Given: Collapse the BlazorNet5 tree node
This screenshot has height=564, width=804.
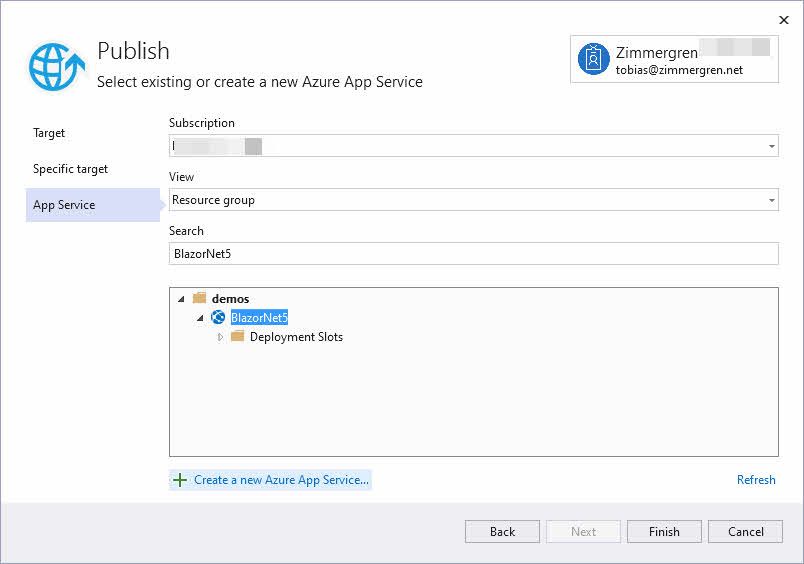Looking at the screenshot, I should click(x=200, y=318).
